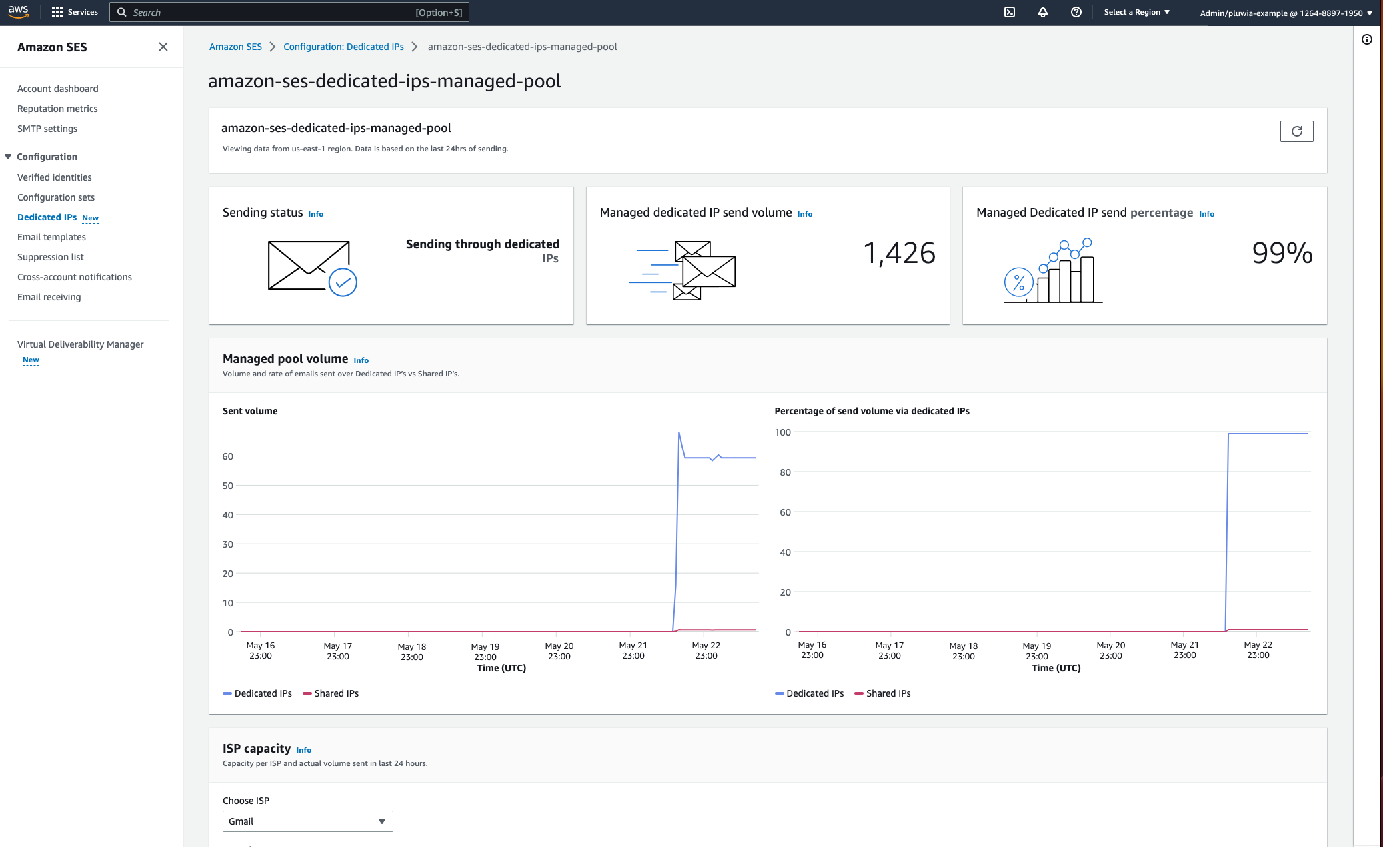
Task: Open the Select a Region dropdown
Action: tap(1136, 11)
